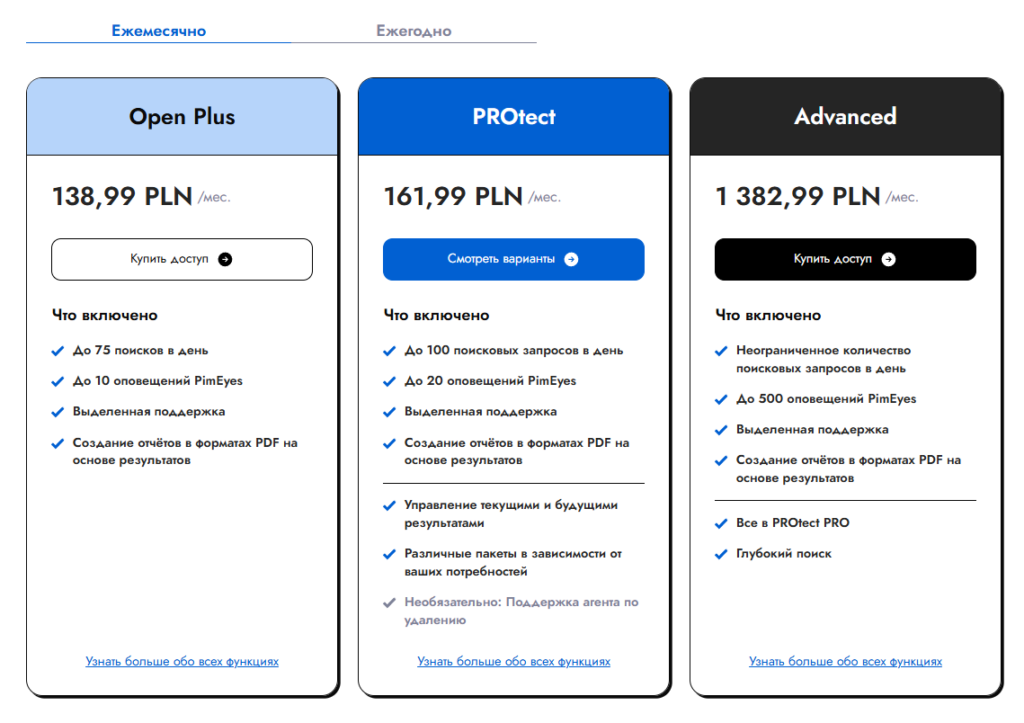
Task: Click arrow icon in Advanced buy button
Action: point(889,259)
